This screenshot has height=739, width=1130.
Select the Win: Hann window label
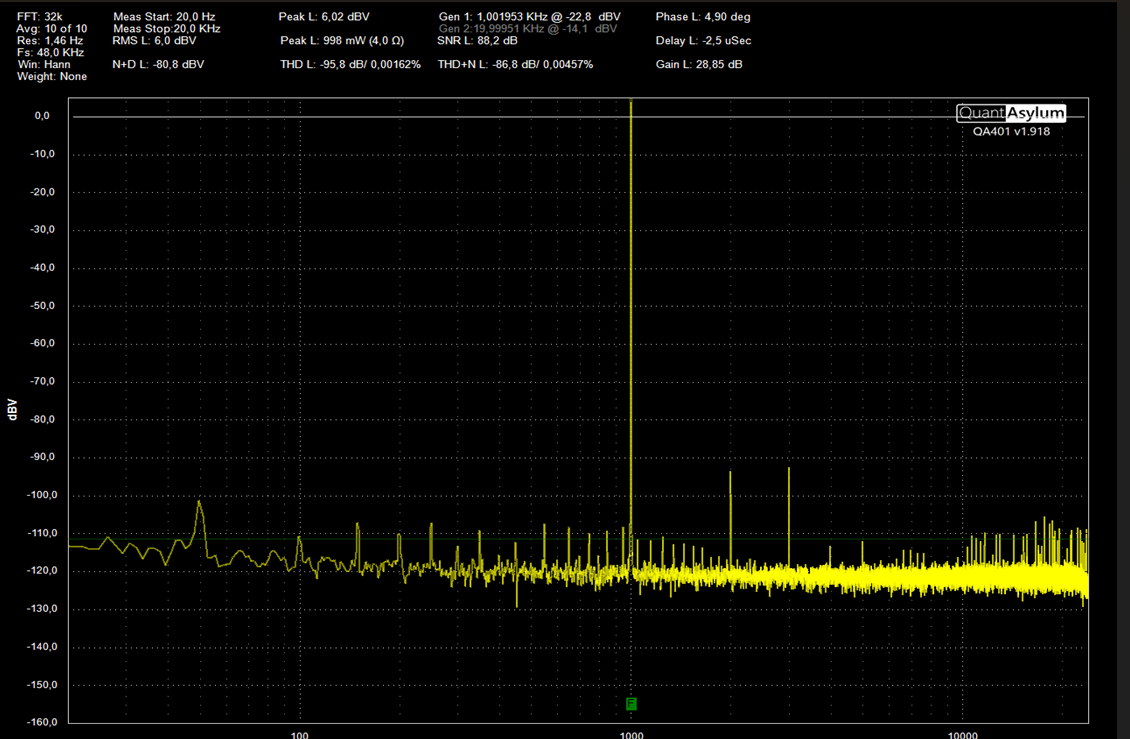[x=44, y=64]
